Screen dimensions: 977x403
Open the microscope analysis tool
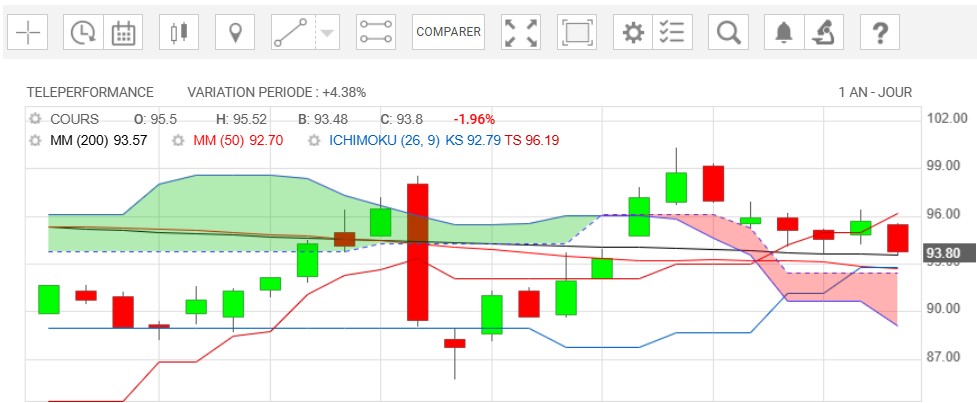tap(824, 32)
